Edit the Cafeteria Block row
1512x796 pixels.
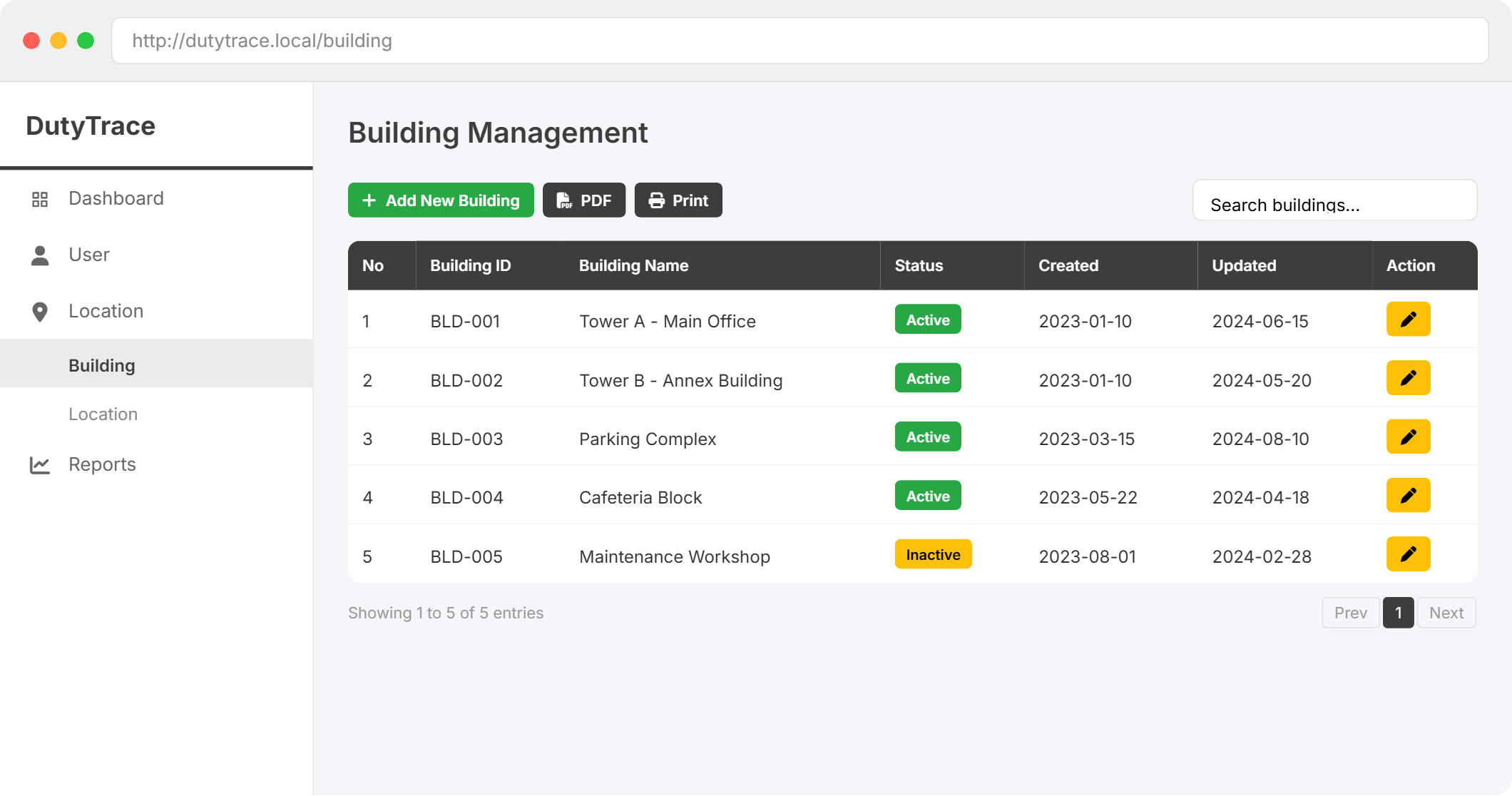(x=1408, y=496)
